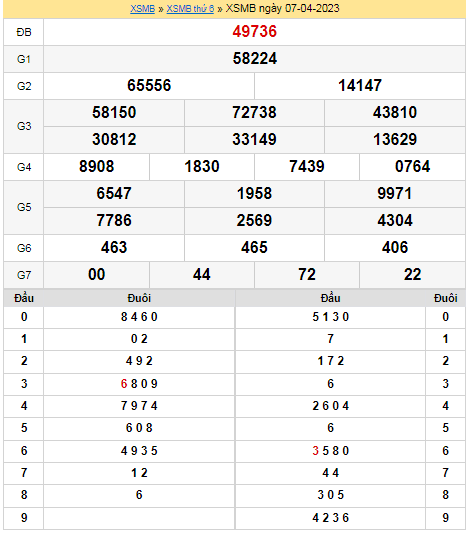Screen dimensions: 469x534
Task: Select the G5 number 1958
Action: tap(254, 193)
